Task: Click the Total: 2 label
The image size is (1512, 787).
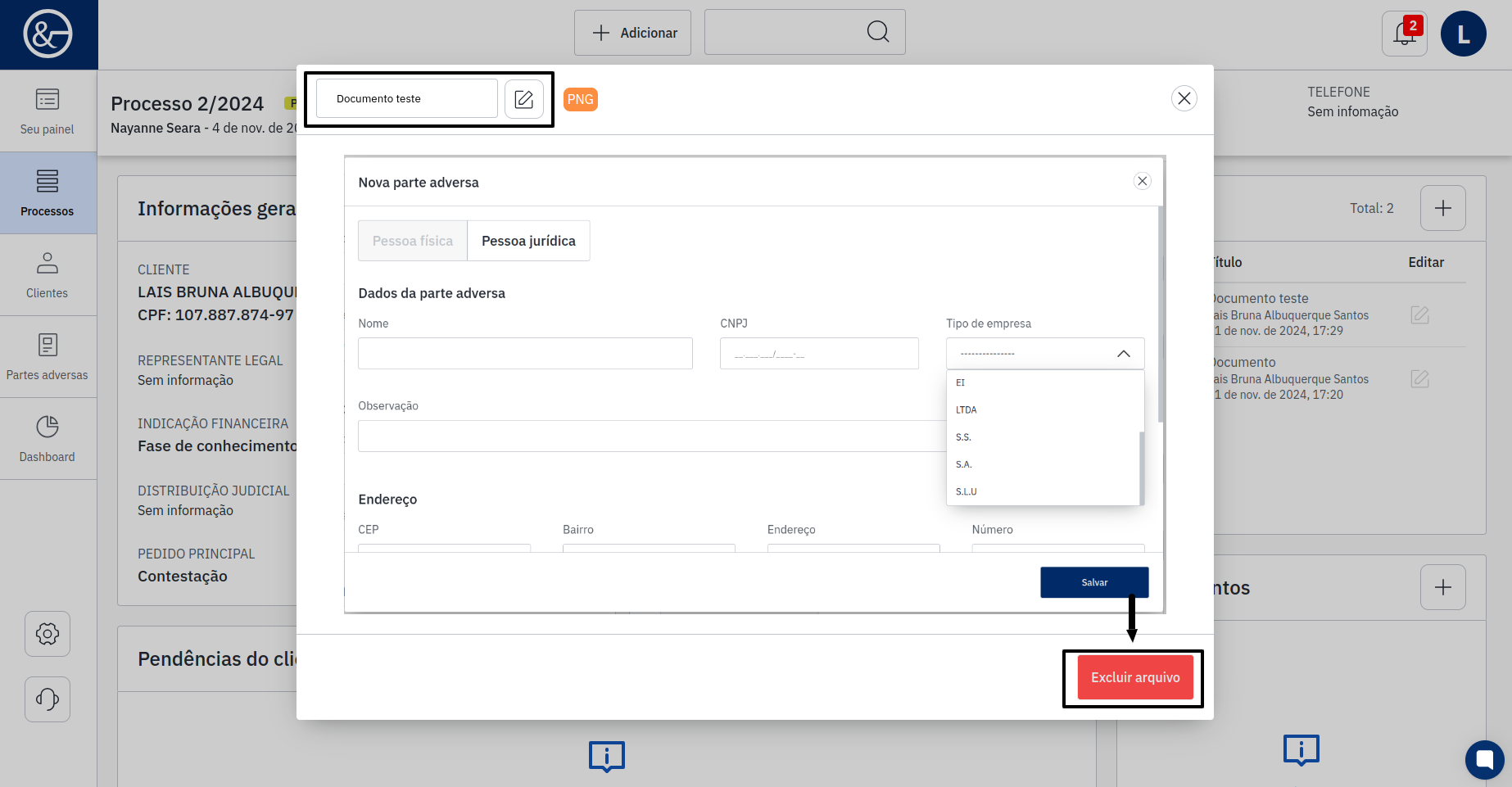Action: tap(1372, 208)
